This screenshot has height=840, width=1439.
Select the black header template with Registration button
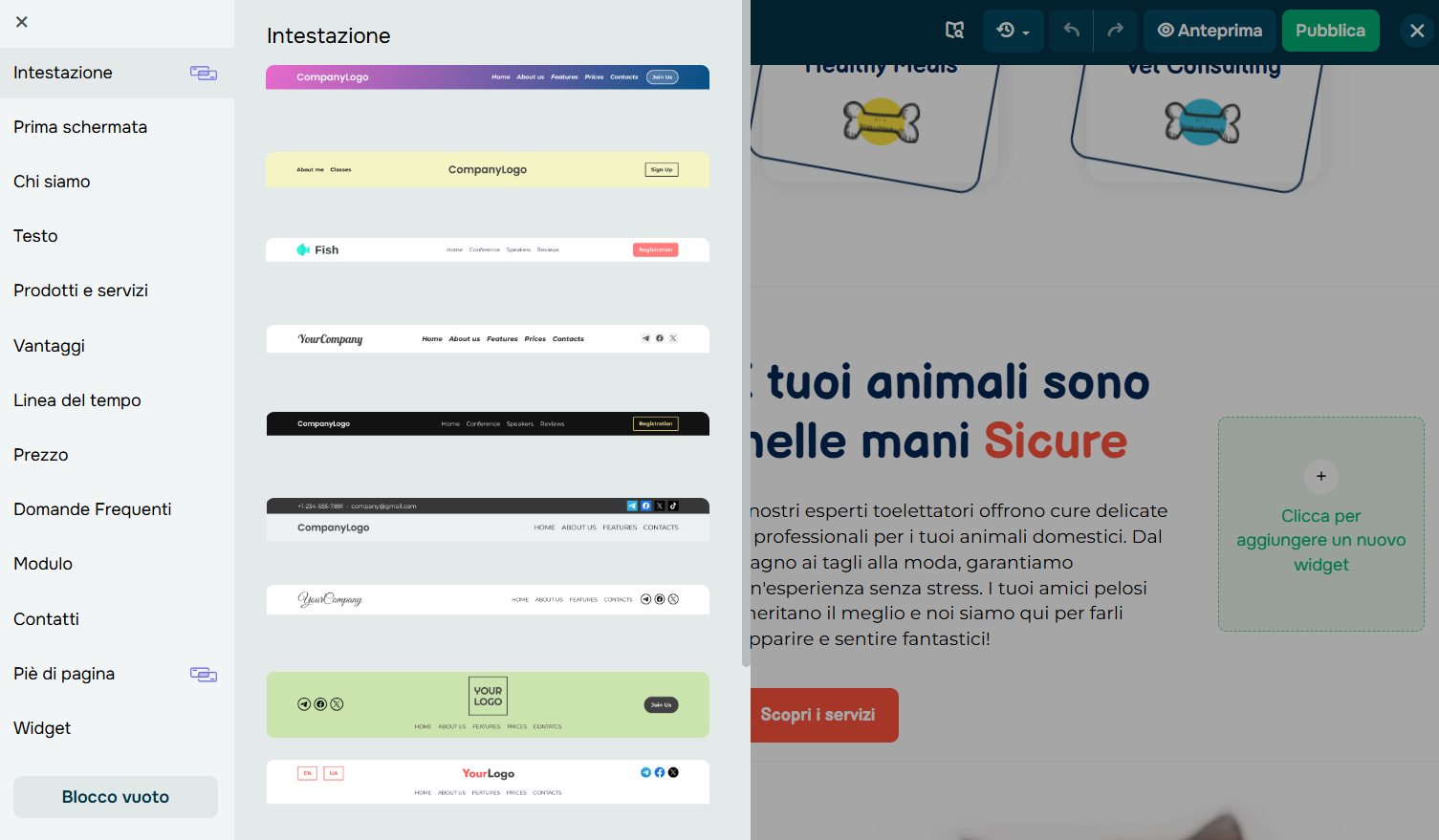[x=488, y=423]
